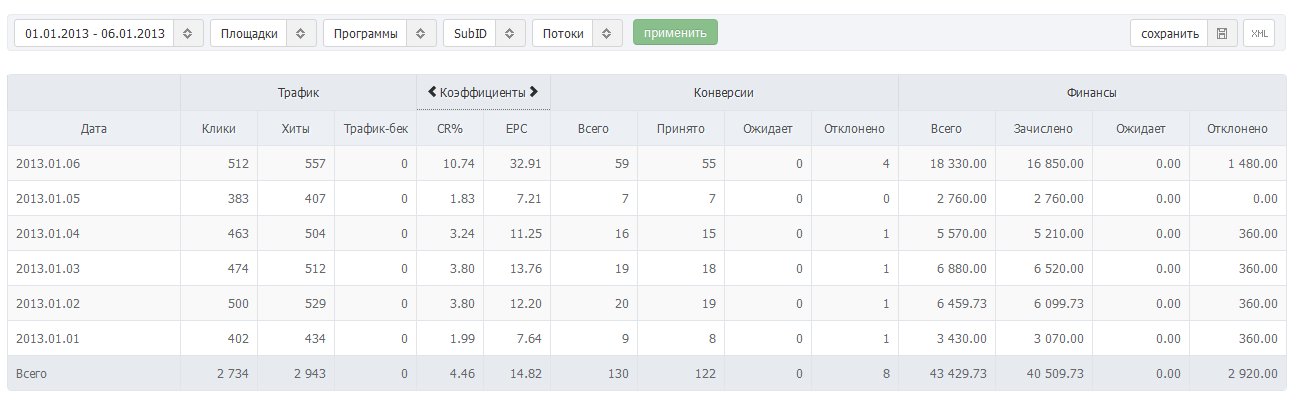This screenshot has height=406, width=1305.
Task: Click the floppy disk save icon
Action: click(1222, 33)
